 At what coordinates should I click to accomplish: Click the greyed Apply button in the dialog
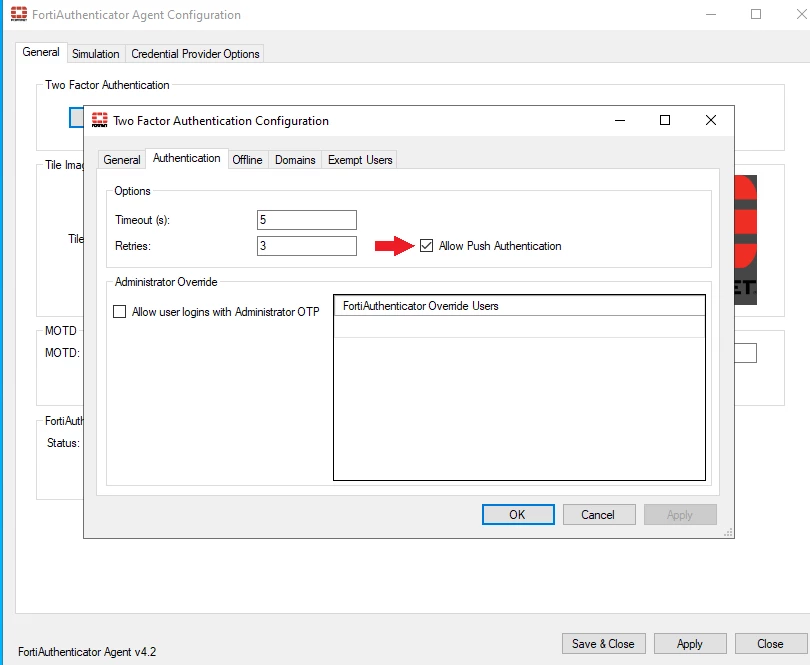coord(680,515)
